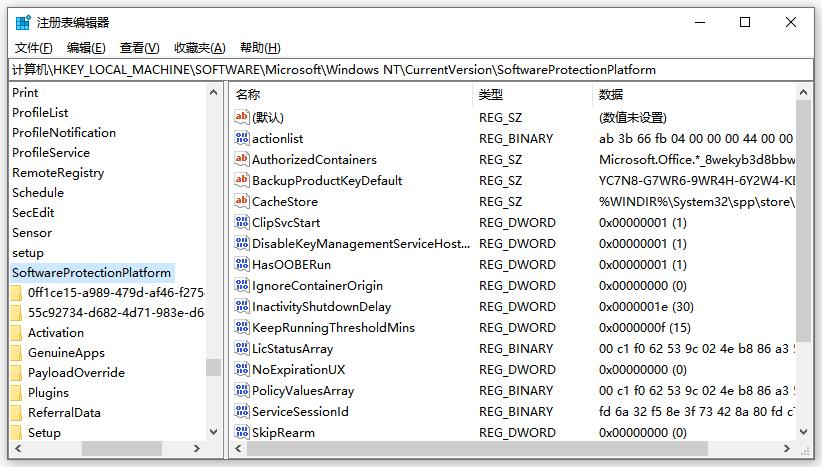Open the 收藏夹(A) menu
This screenshot has width=822, height=467.
pos(200,48)
